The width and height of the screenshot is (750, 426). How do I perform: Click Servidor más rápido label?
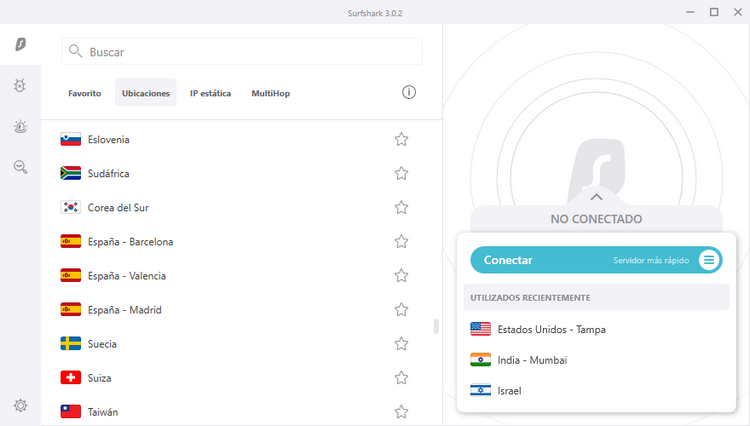651,260
